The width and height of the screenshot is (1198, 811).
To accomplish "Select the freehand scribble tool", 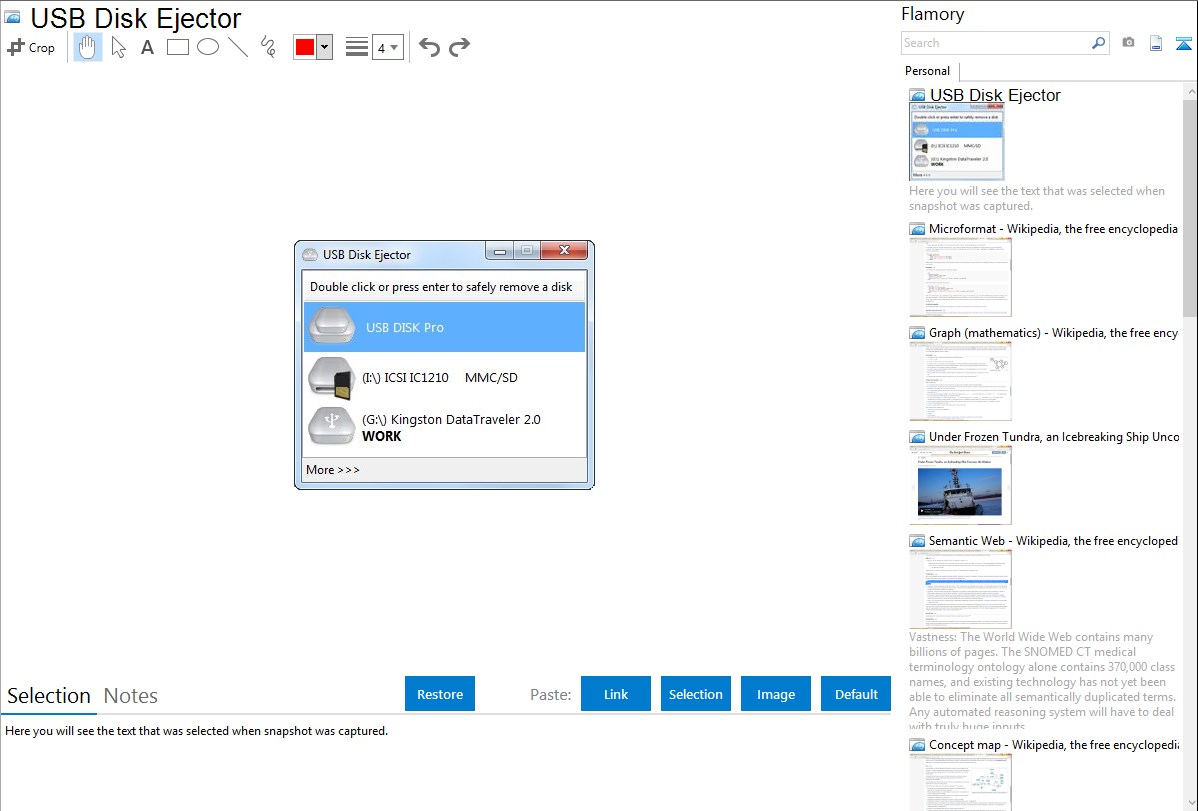I will coord(268,47).
